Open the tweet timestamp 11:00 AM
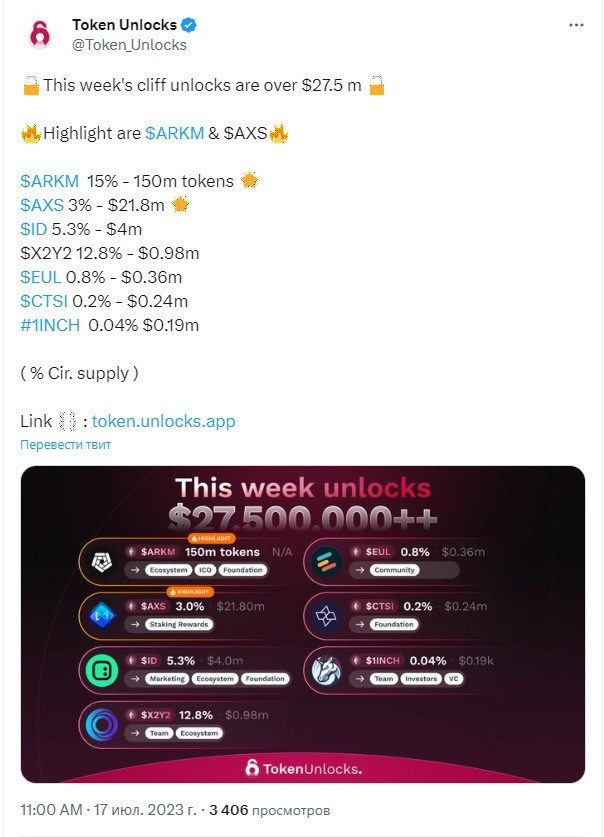The width and height of the screenshot is (604, 837). tap(51, 810)
